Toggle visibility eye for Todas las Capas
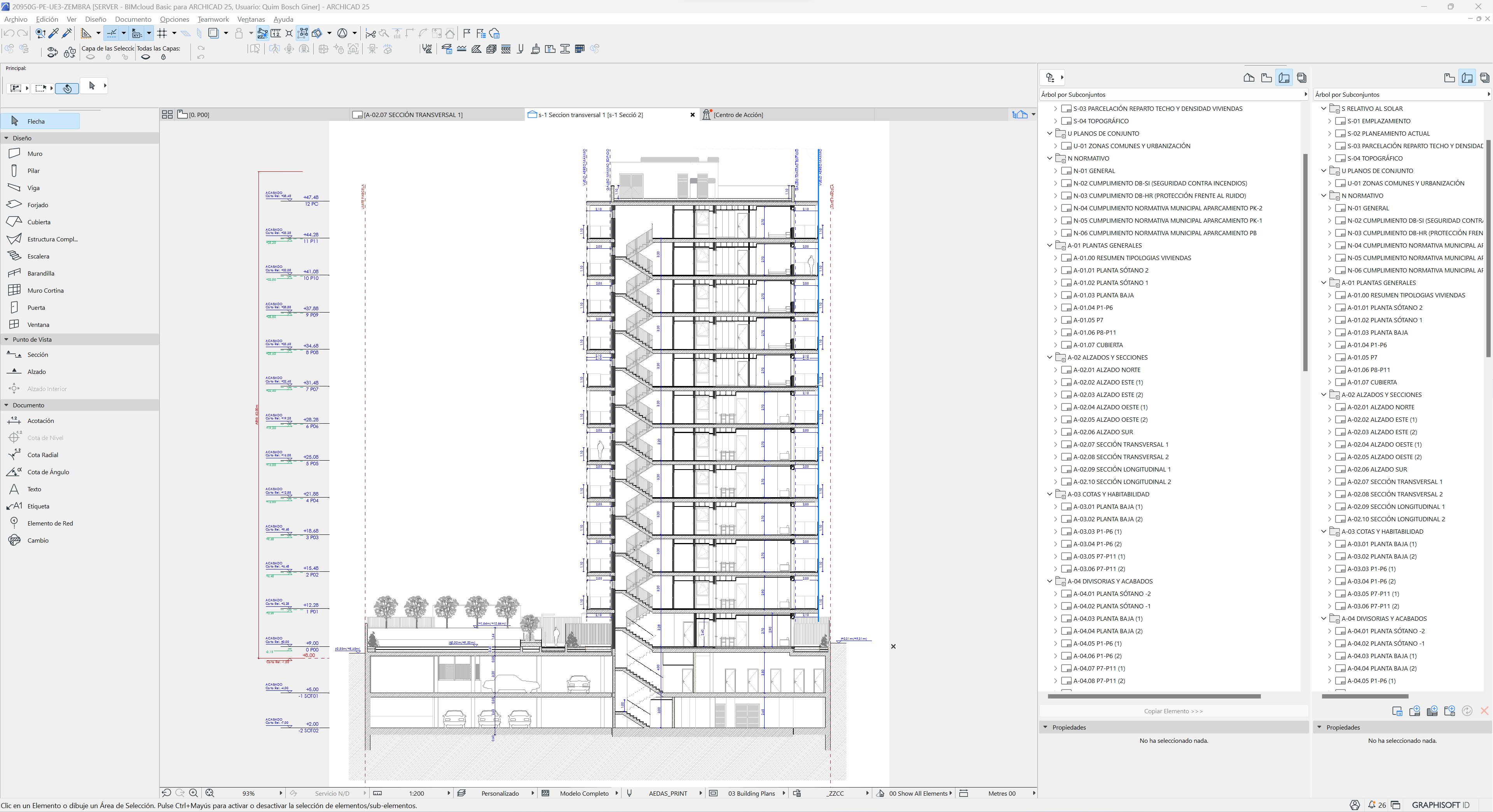The height and width of the screenshot is (812, 1493). coord(145,58)
